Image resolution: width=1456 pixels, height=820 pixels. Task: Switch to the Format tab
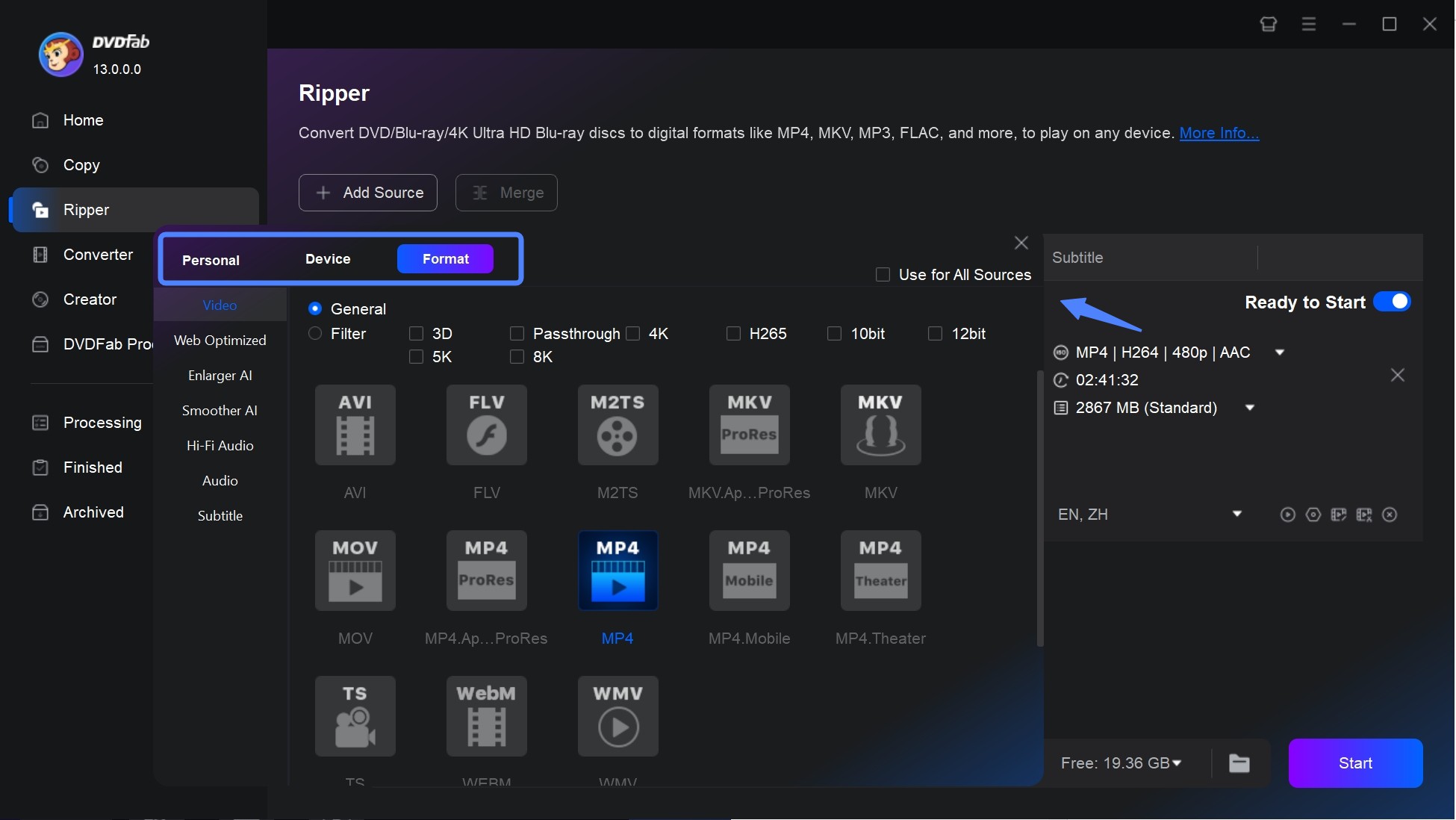point(445,258)
